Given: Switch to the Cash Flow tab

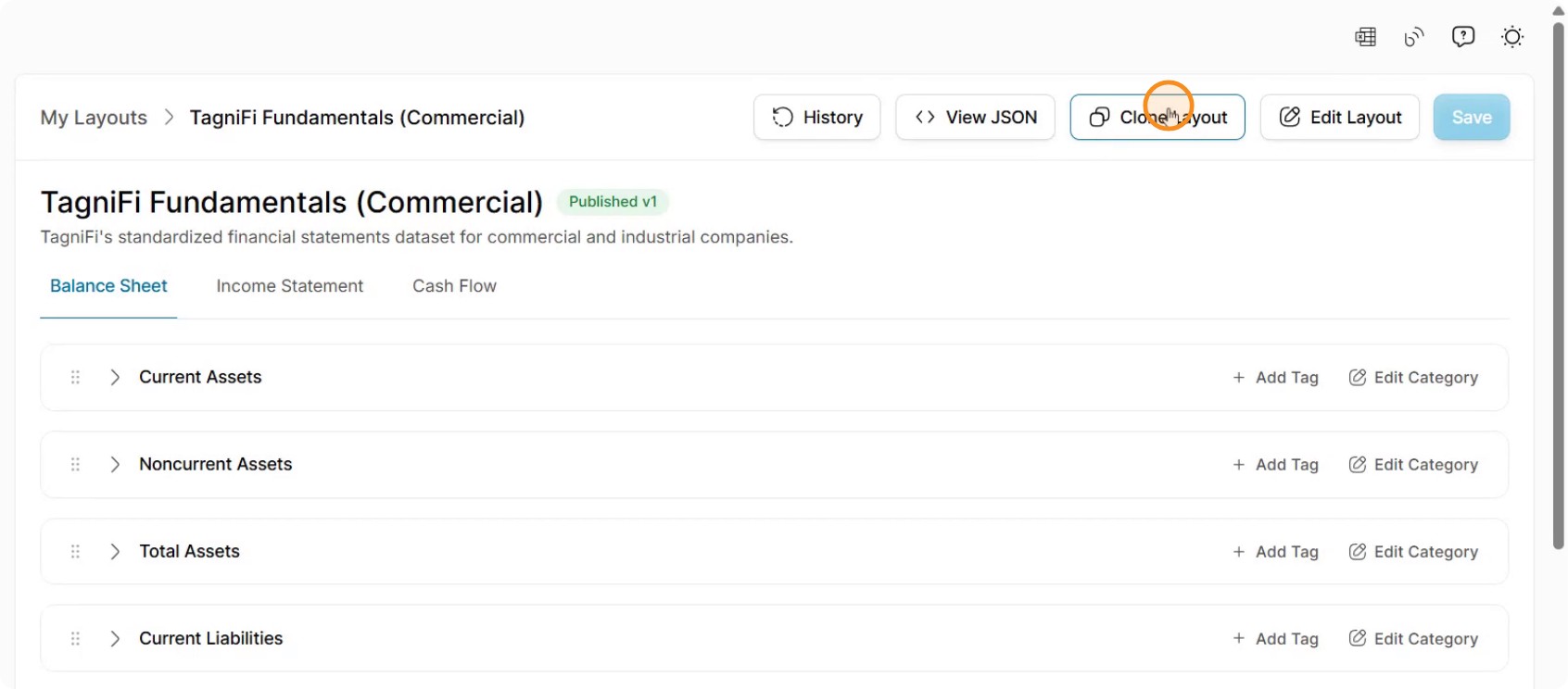Looking at the screenshot, I should (x=454, y=286).
